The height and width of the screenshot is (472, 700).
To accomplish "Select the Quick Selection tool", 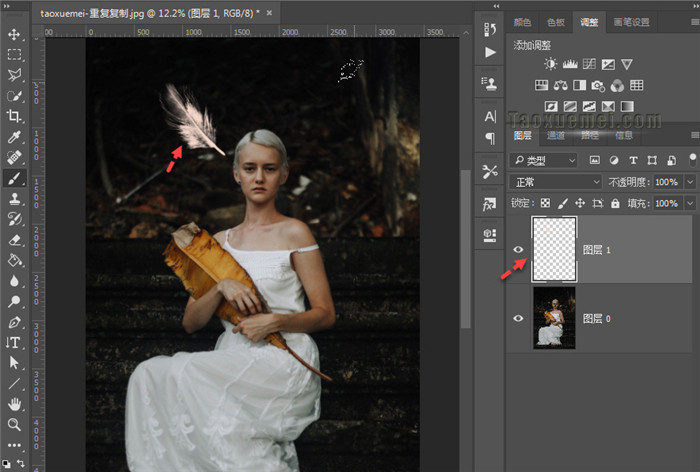I will pos(14,96).
